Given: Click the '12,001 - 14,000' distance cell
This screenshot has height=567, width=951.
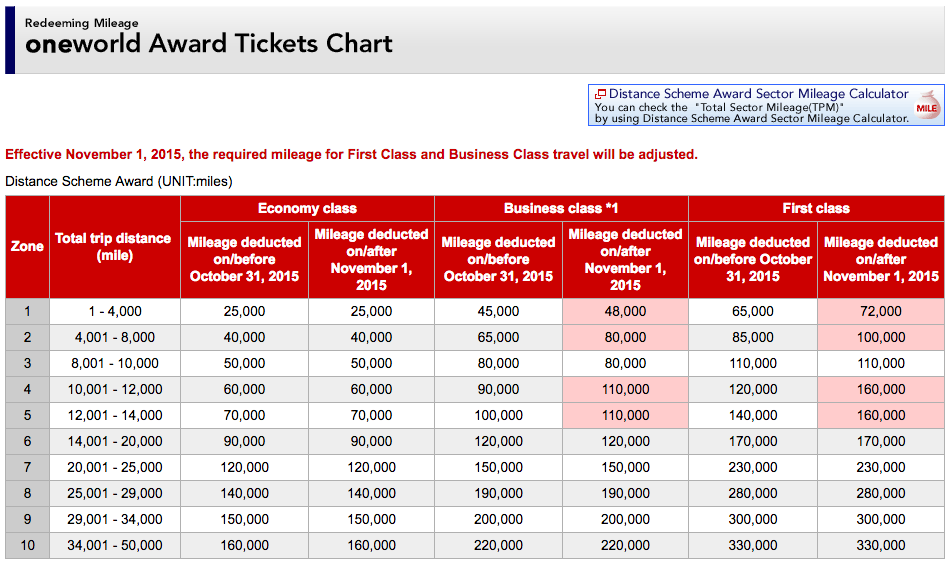Looking at the screenshot, I should coord(115,416).
